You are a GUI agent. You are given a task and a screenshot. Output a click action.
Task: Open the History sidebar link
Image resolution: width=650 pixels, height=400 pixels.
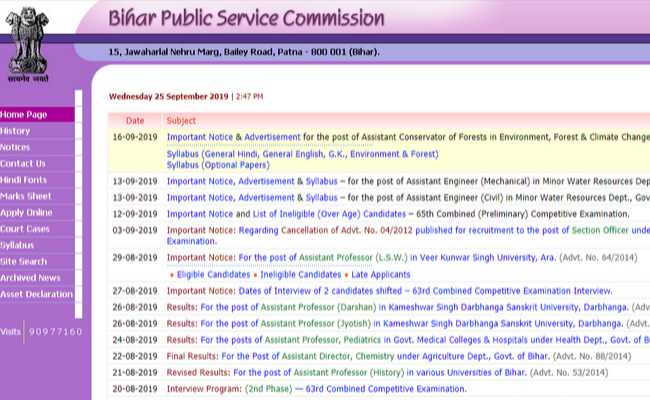point(16,131)
